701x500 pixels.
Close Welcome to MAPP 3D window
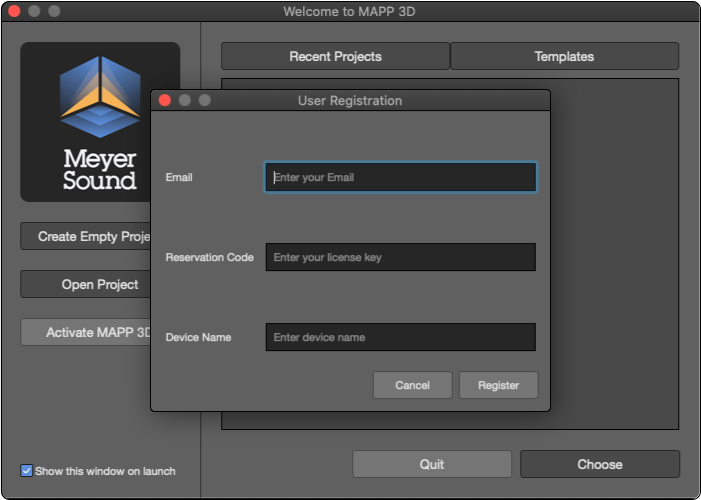[14, 11]
